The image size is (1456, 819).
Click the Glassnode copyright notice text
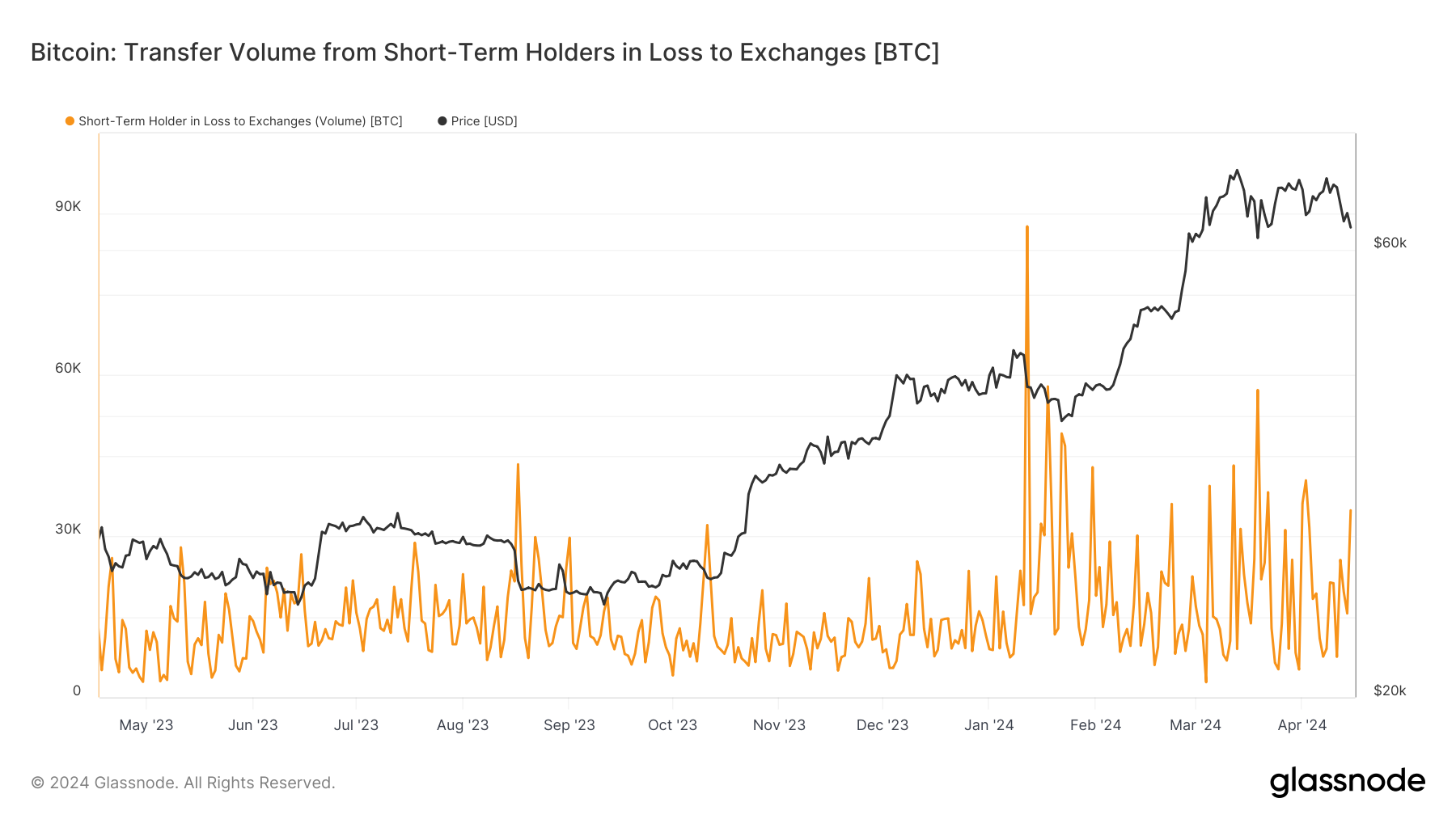(x=183, y=783)
